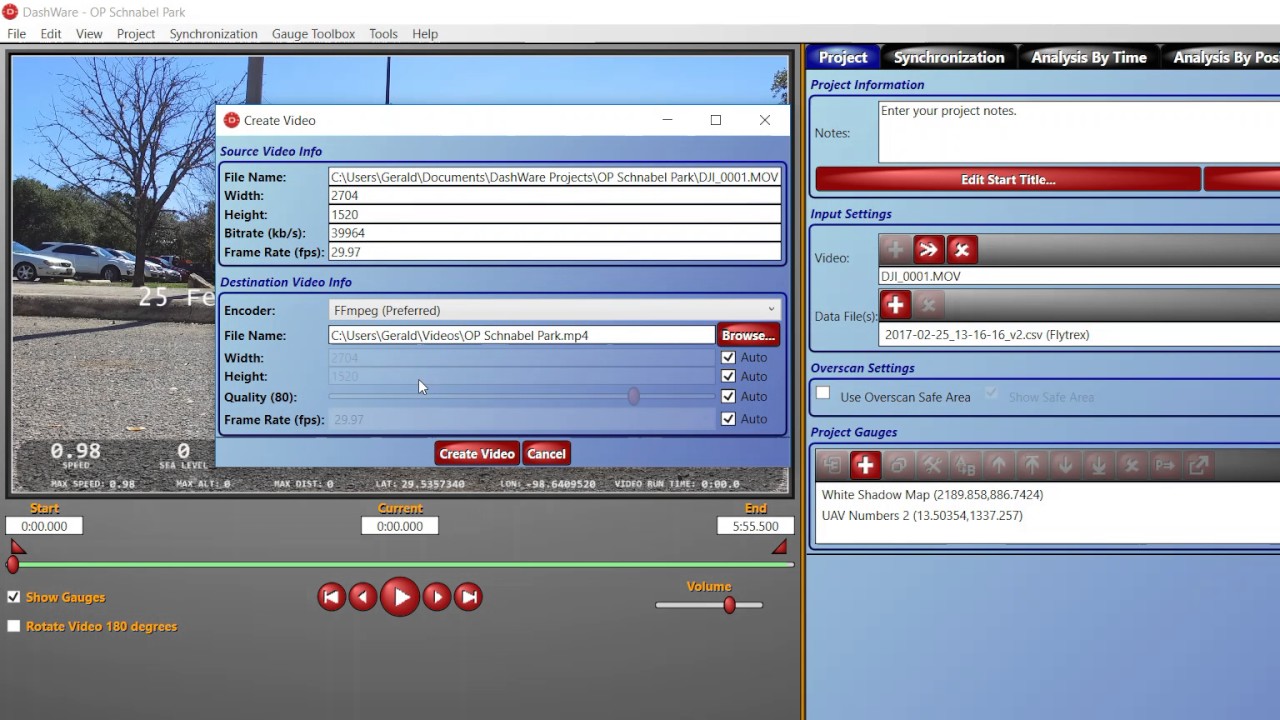Jump to video end with skip-forward button
Image resolution: width=1280 pixels, height=720 pixels.
[x=468, y=597]
